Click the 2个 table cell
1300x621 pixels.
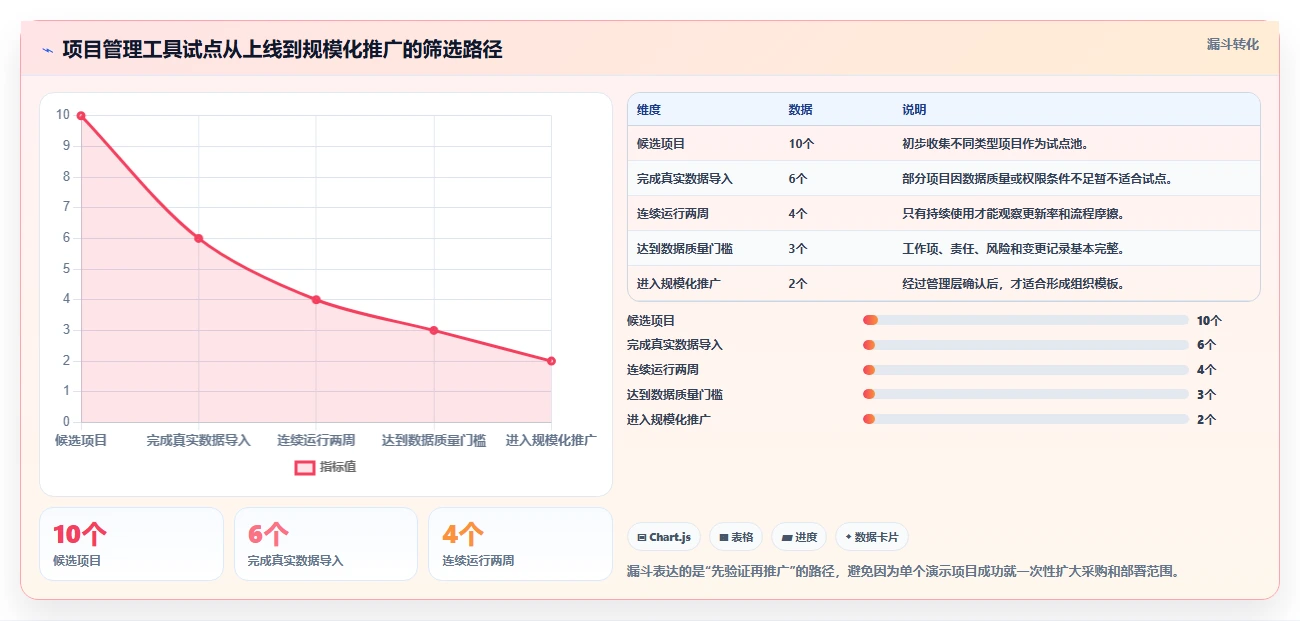pos(798,284)
